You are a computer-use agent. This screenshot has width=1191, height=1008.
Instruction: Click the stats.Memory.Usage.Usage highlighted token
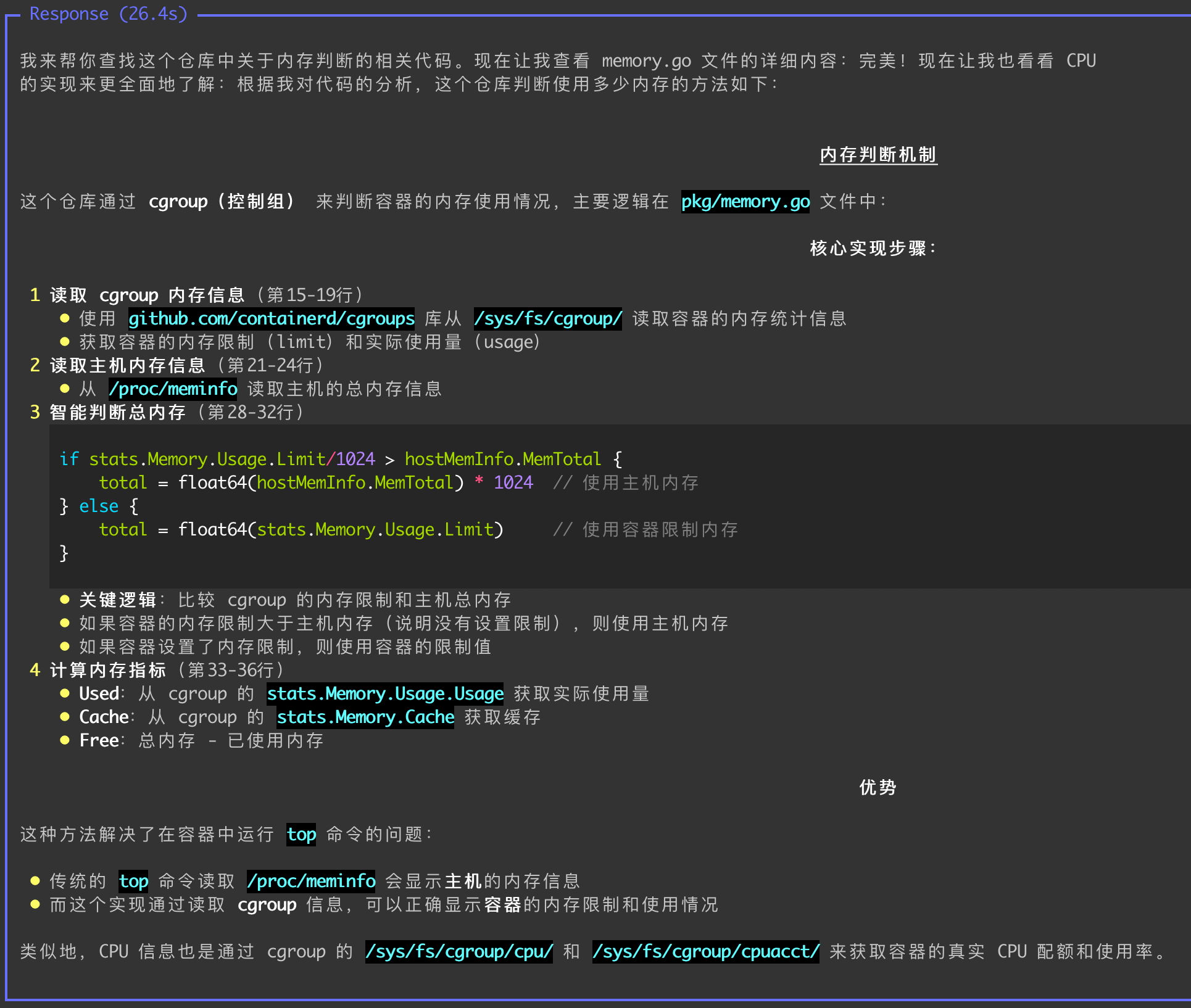point(384,693)
